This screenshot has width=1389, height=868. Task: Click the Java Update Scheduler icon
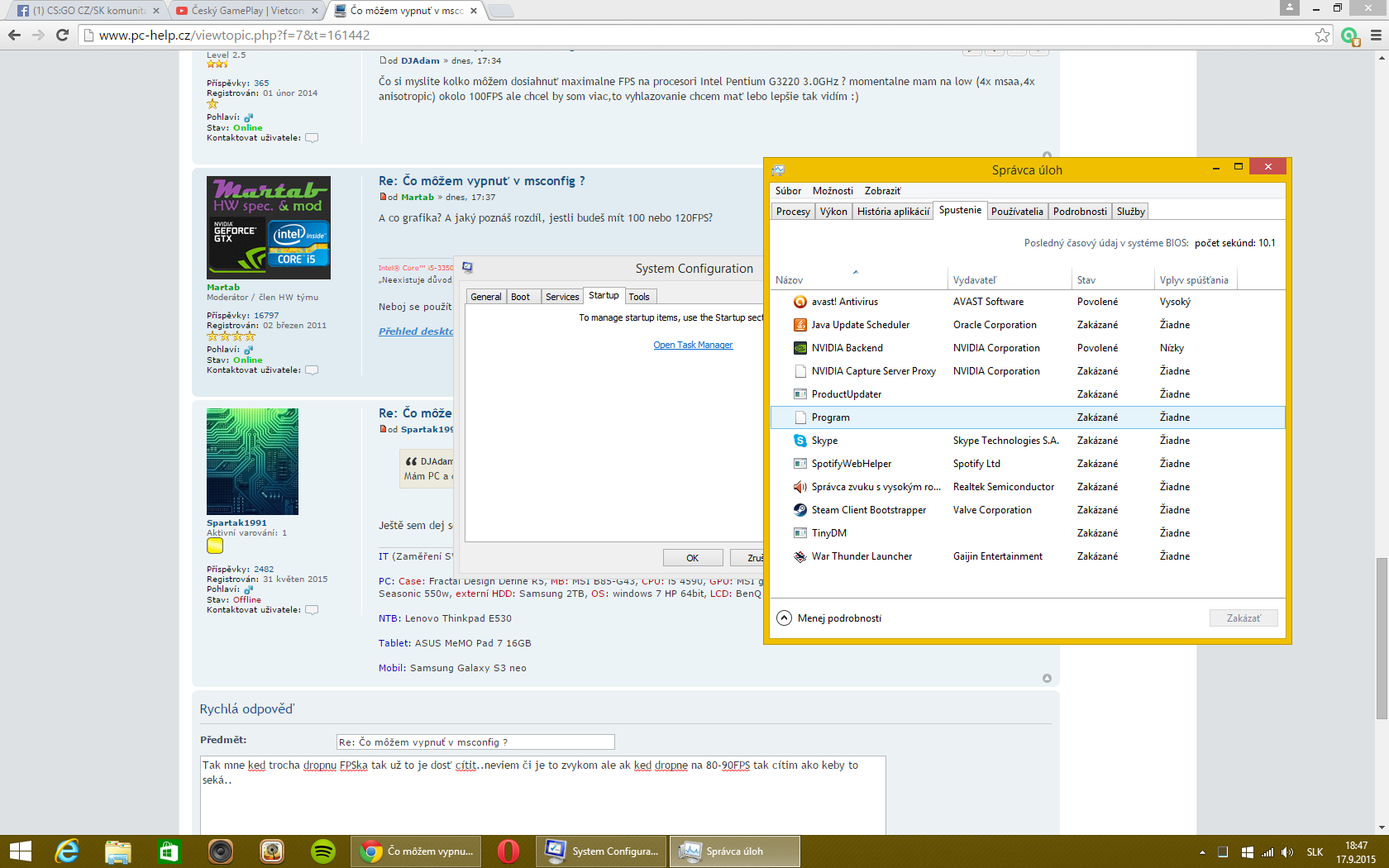pyautogui.click(x=800, y=325)
